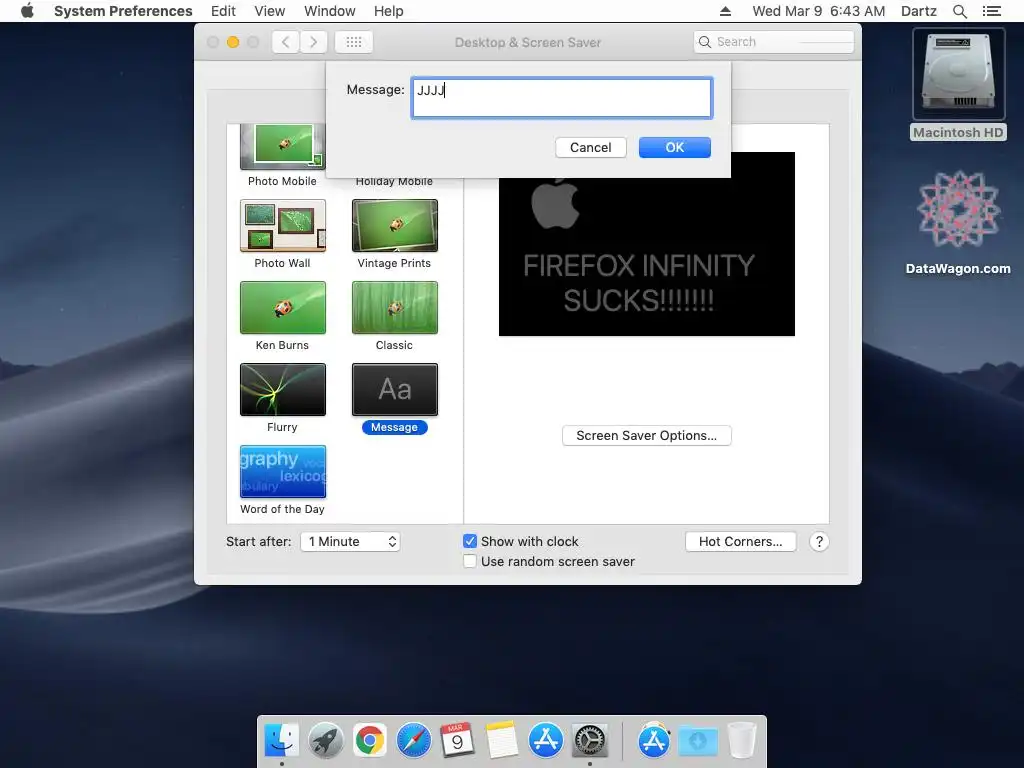Click the Message text field

(562, 98)
